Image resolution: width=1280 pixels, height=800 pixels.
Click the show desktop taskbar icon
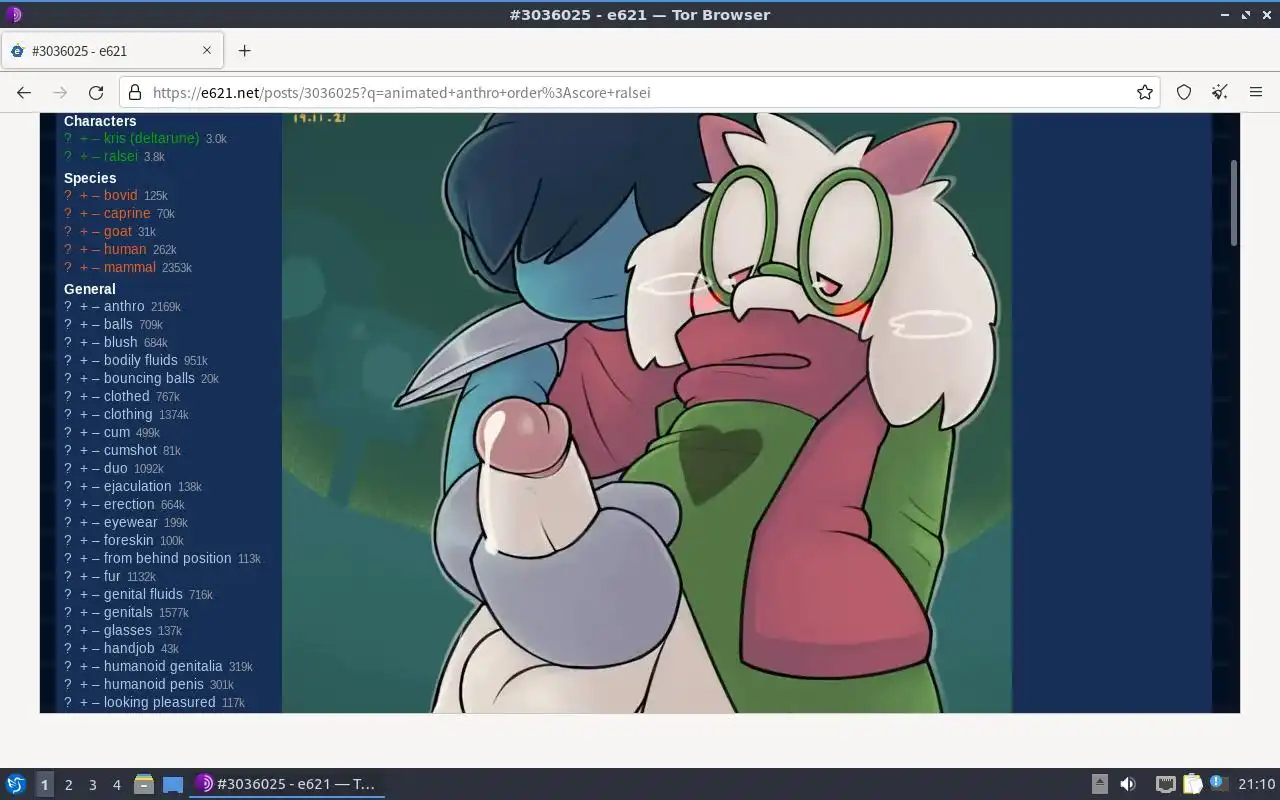coord(173,784)
